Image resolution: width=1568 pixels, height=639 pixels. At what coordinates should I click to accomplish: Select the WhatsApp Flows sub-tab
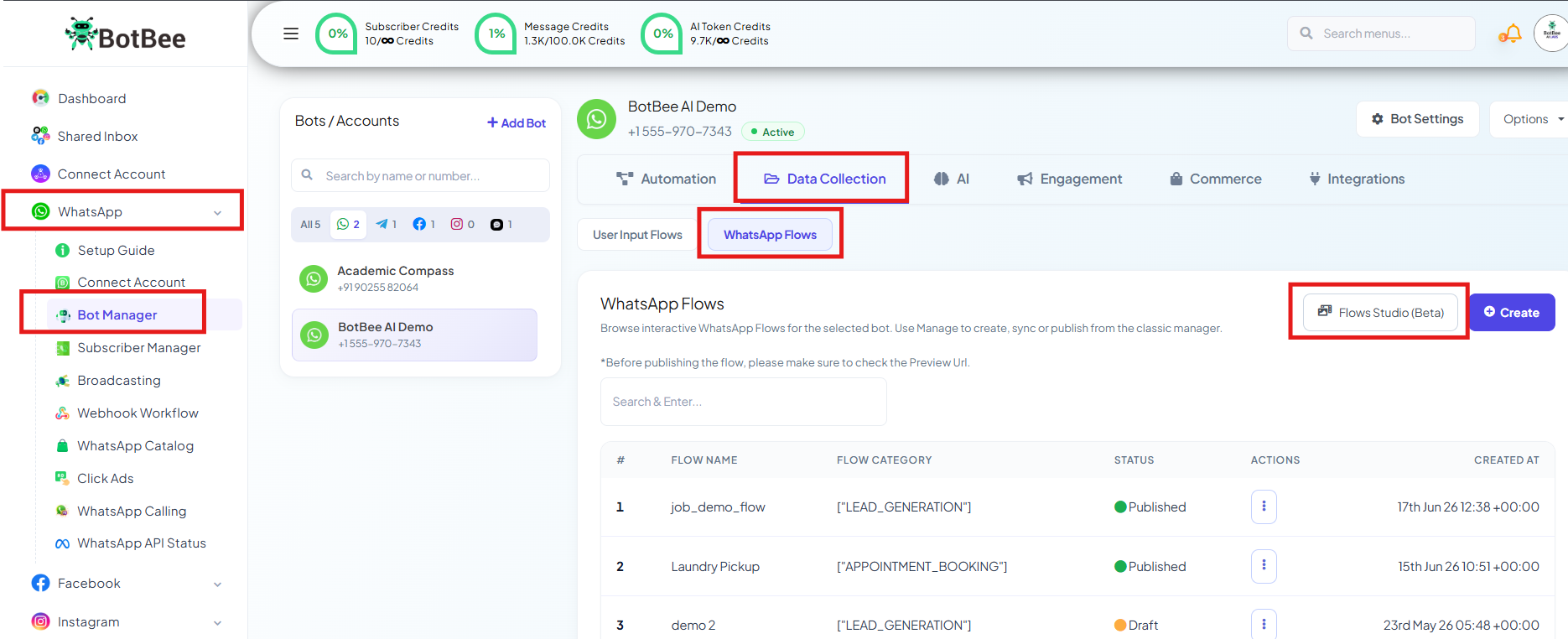770,235
